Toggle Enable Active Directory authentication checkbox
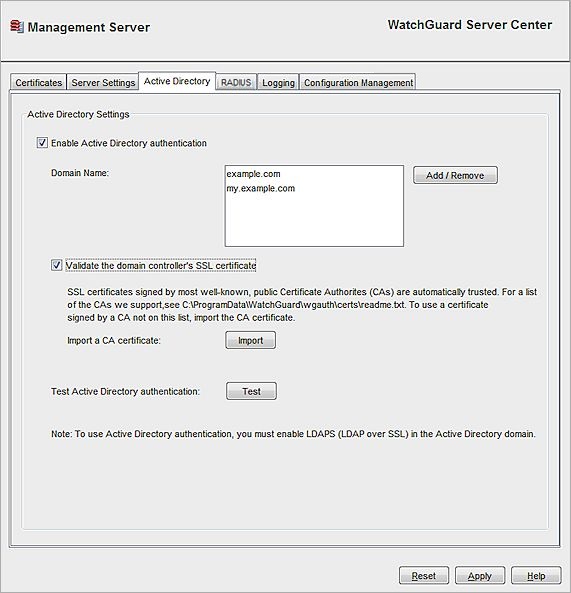Image resolution: width=571 pixels, height=593 pixels. [x=42, y=143]
